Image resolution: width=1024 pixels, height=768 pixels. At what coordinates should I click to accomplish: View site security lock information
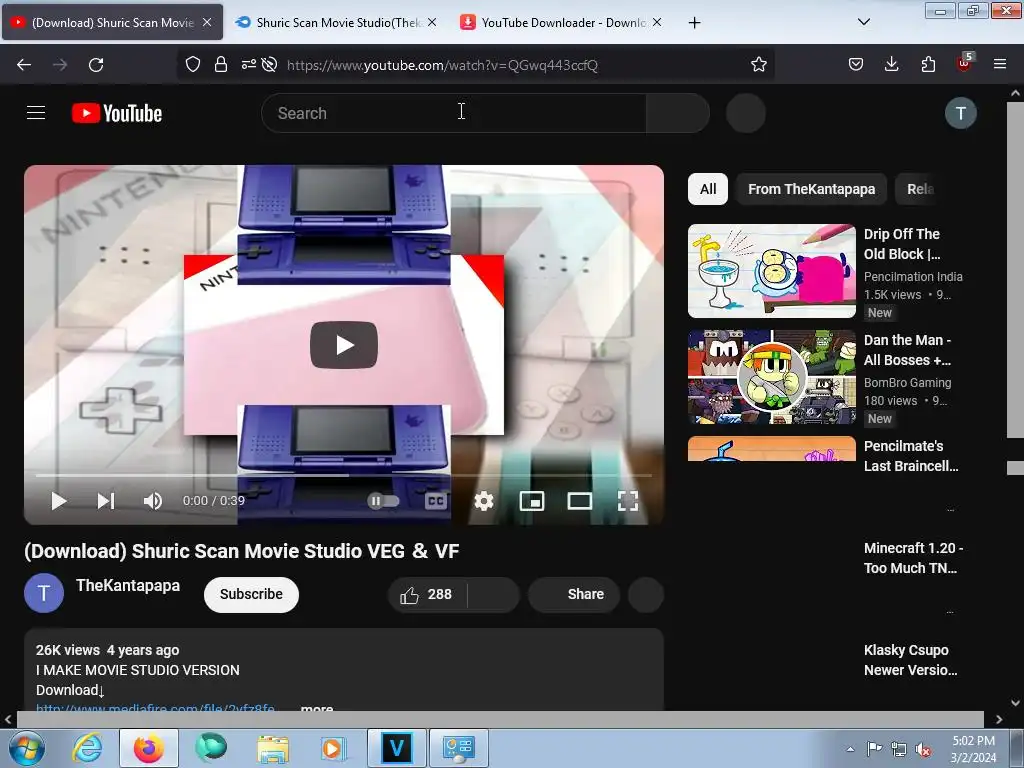coord(221,65)
